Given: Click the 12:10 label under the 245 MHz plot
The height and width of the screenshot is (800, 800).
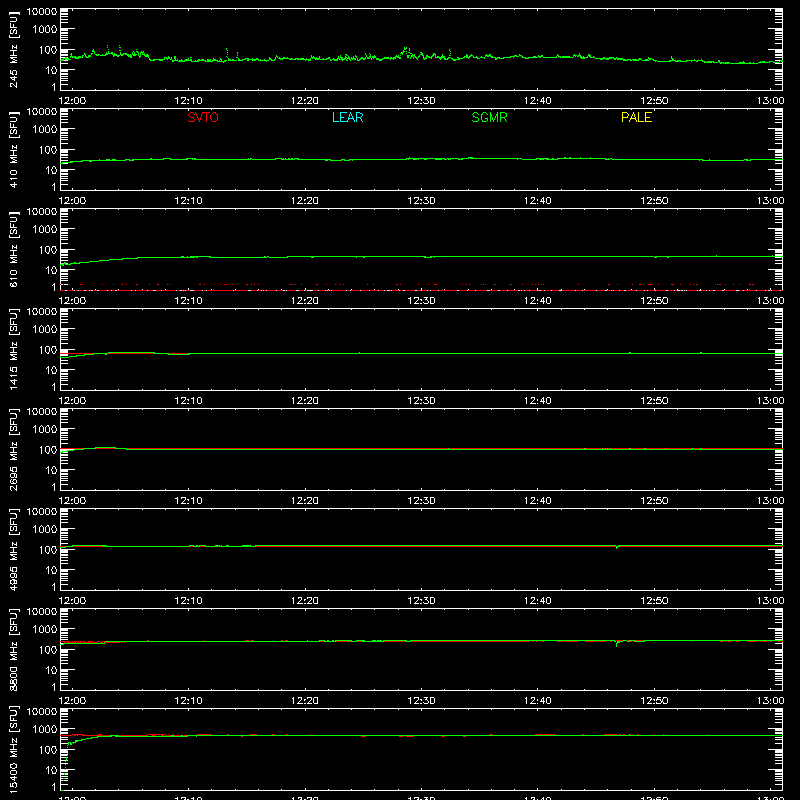Looking at the screenshot, I should 188,101.
